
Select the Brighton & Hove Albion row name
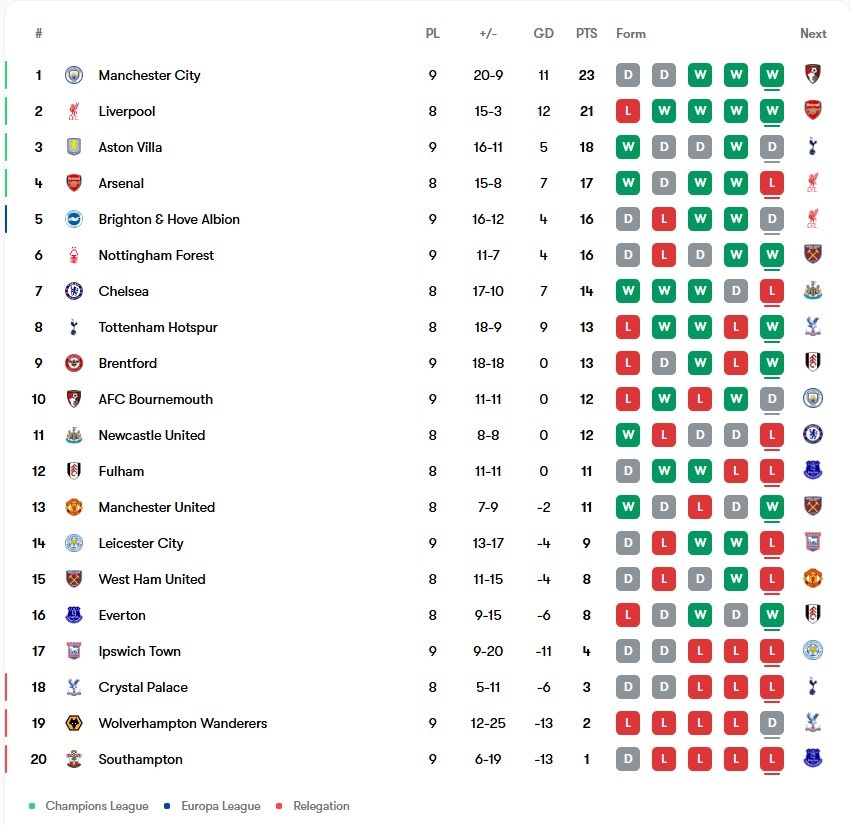169,219
